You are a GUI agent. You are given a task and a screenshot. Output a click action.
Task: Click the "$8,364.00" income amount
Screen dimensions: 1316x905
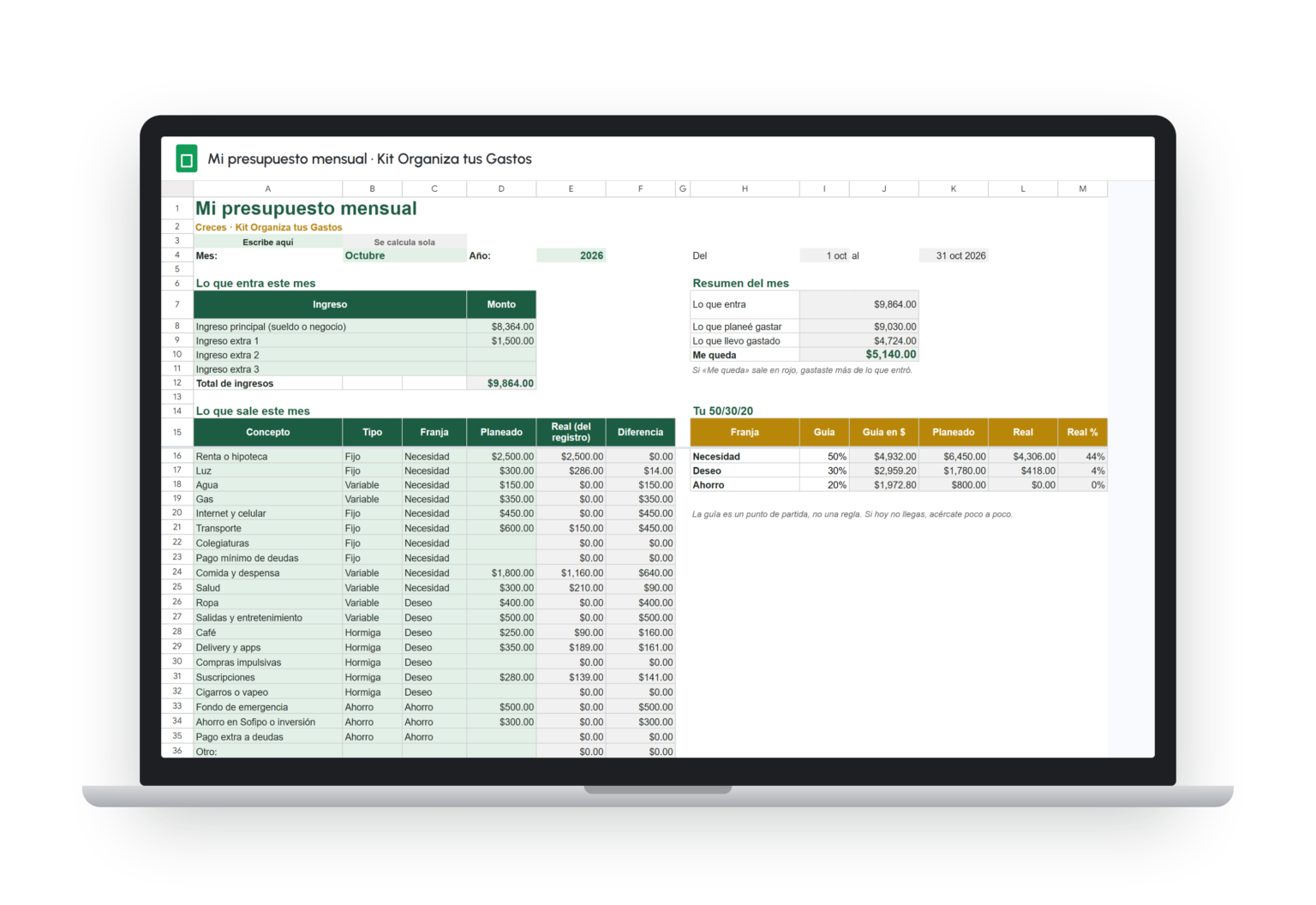(501, 327)
